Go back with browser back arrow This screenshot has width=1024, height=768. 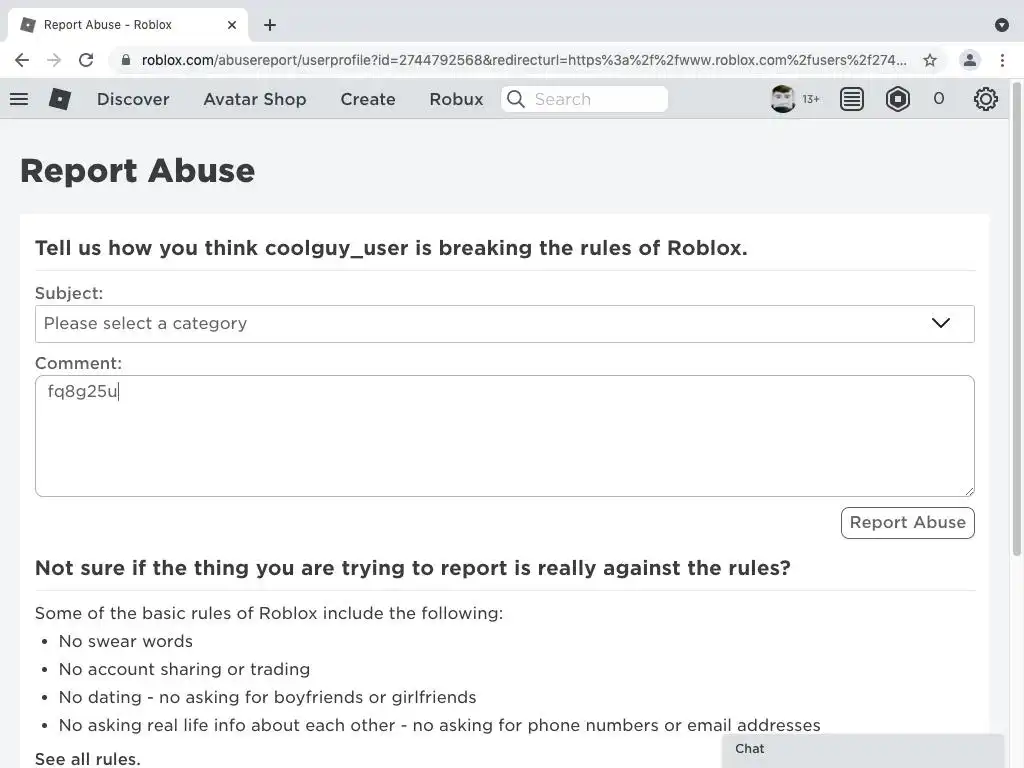(x=22, y=60)
